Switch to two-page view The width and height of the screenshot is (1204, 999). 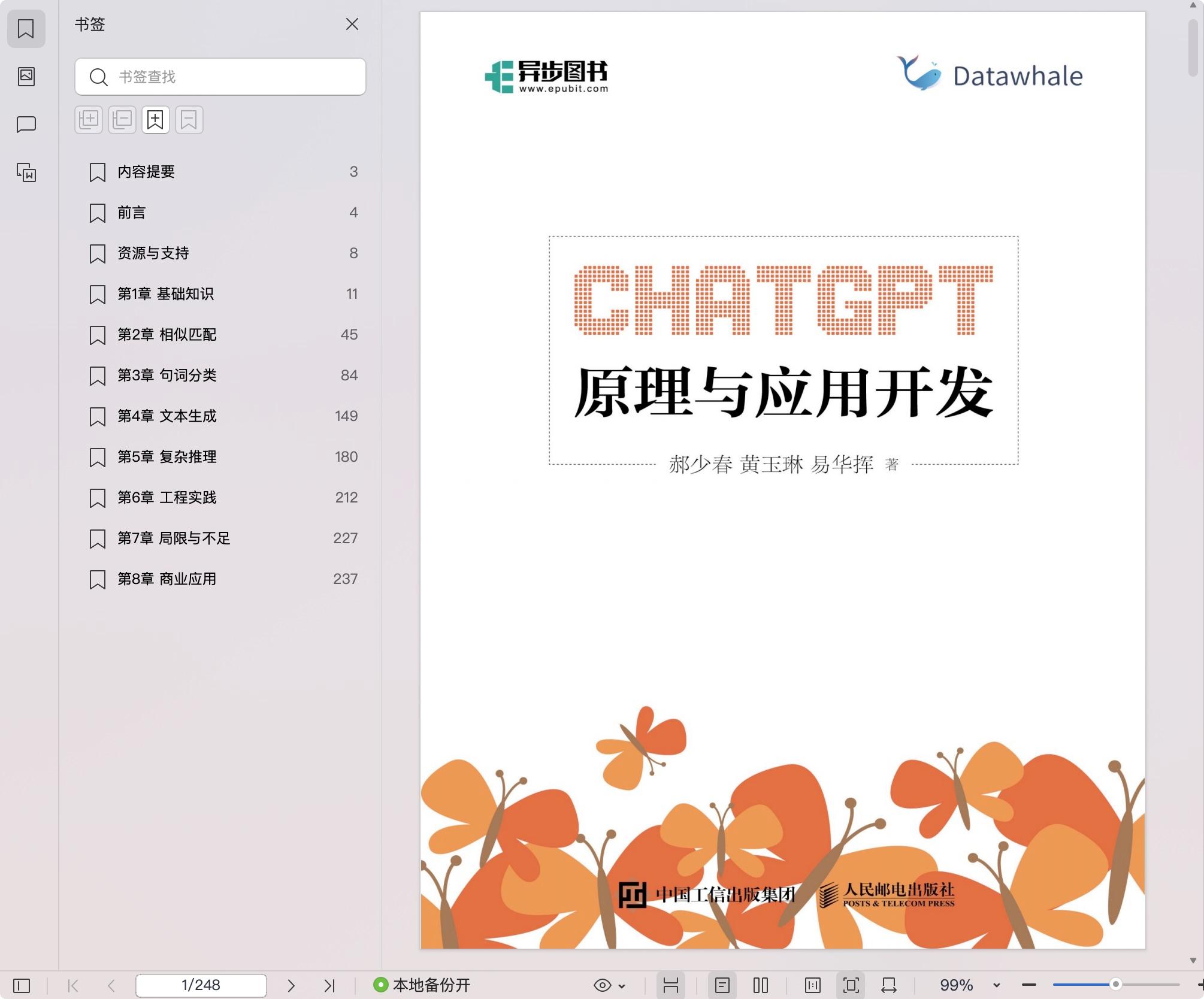click(761, 985)
